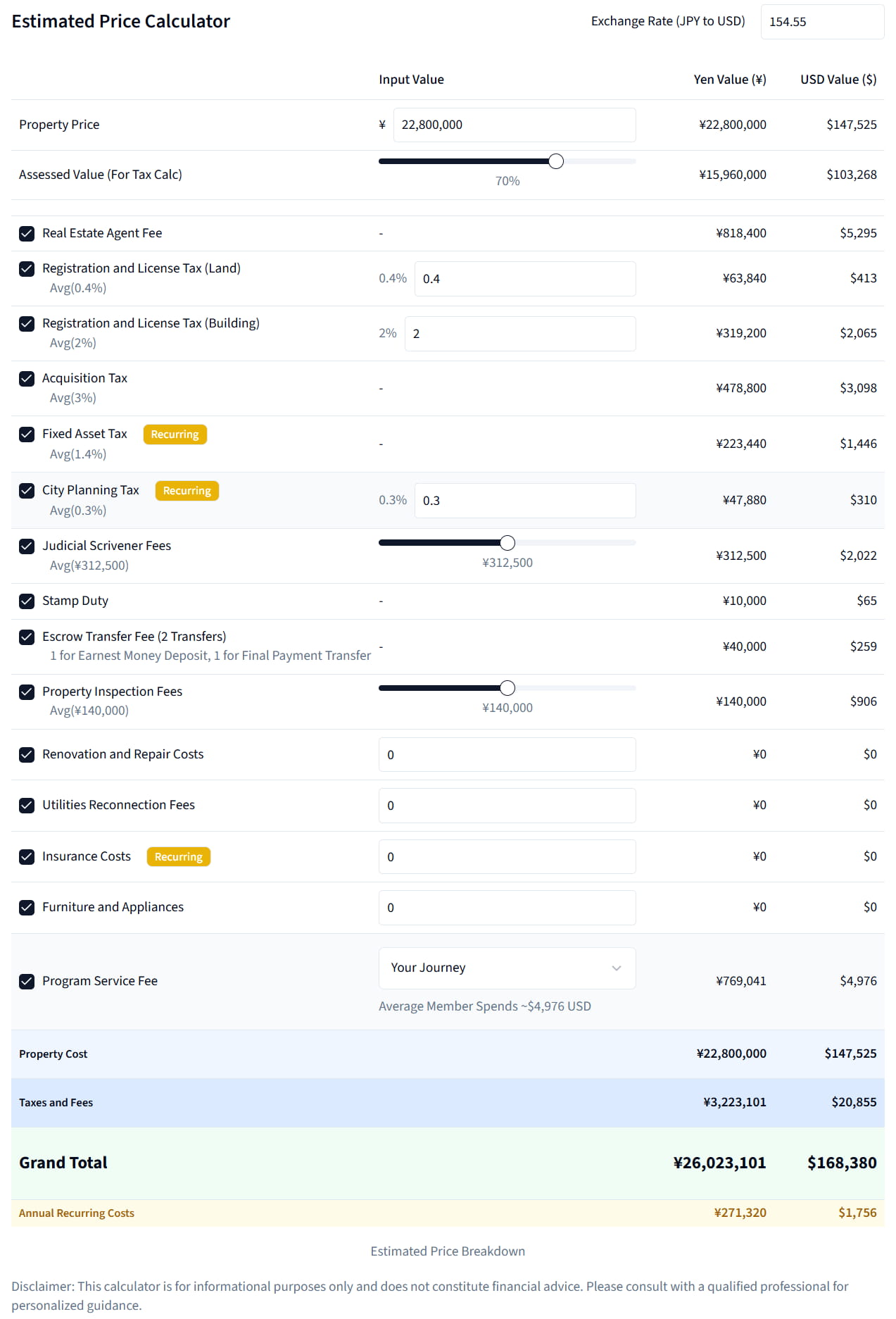Click the Assessed Value slider handle
This screenshot has height=1319, width=896.
click(555, 161)
